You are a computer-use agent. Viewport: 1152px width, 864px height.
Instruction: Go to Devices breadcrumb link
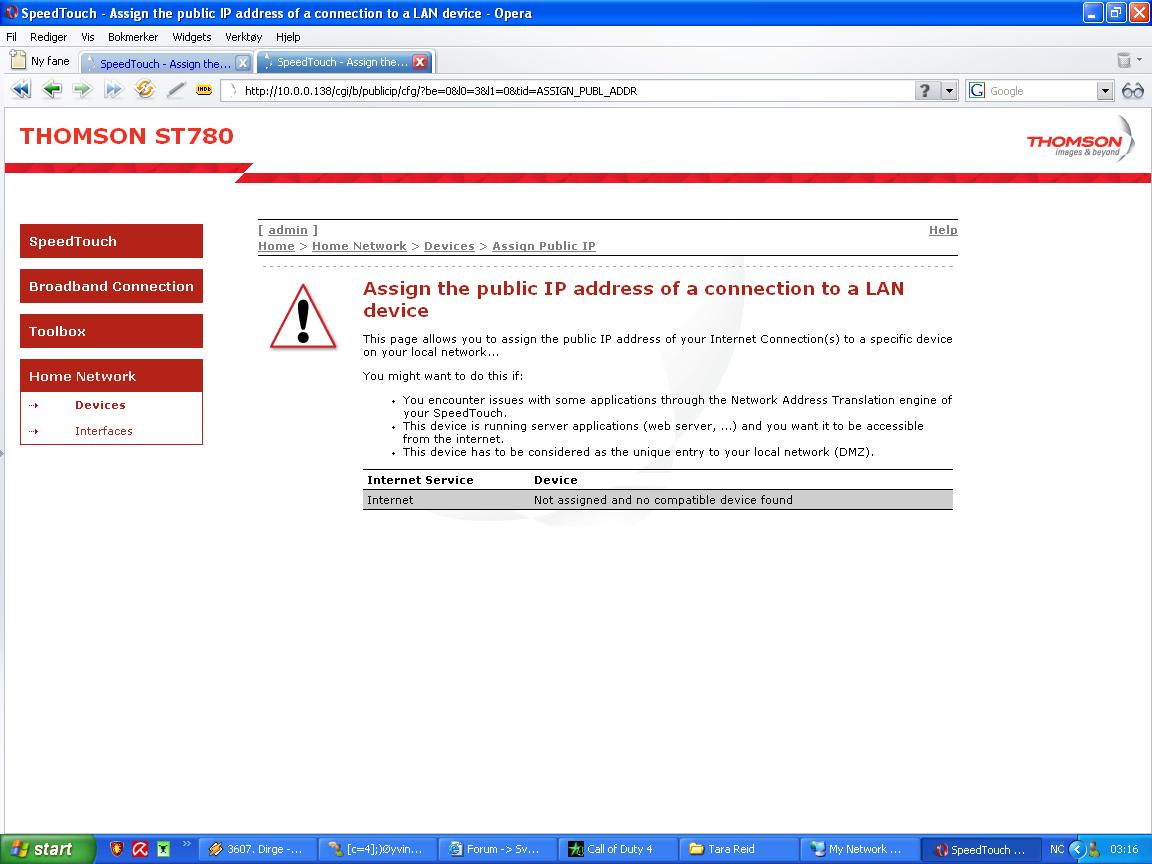tap(449, 246)
